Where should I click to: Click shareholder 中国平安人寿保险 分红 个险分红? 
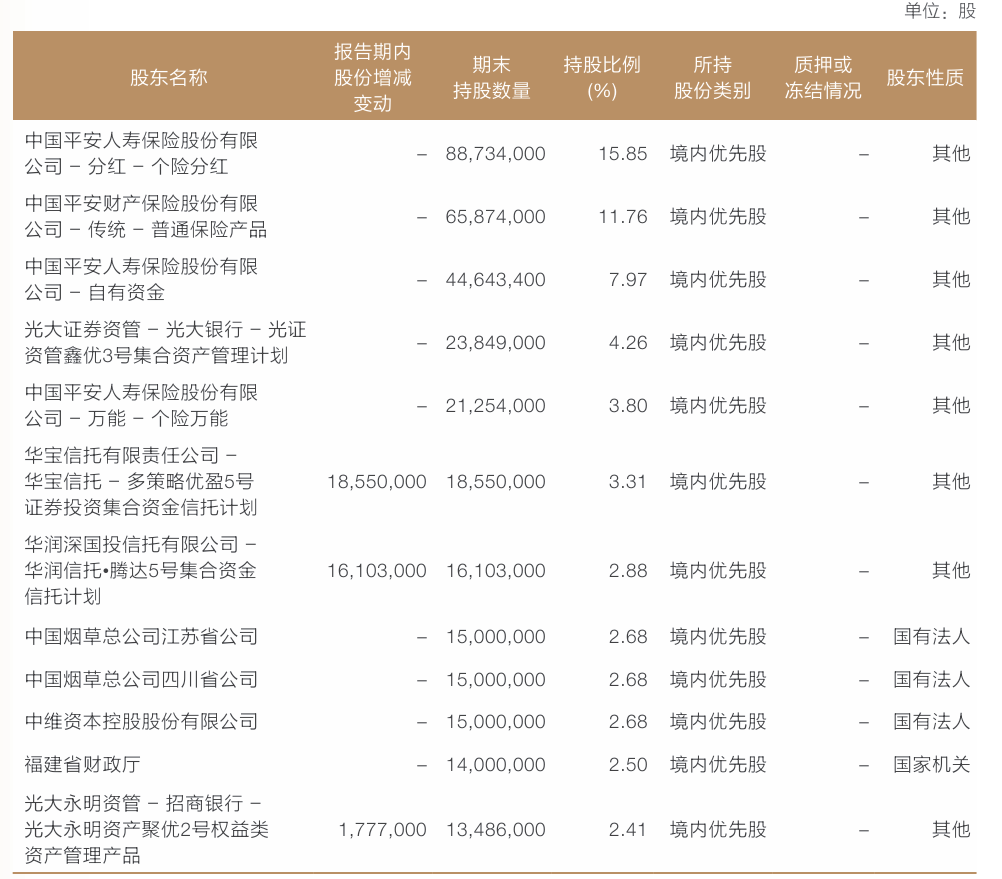pos(141,154)
